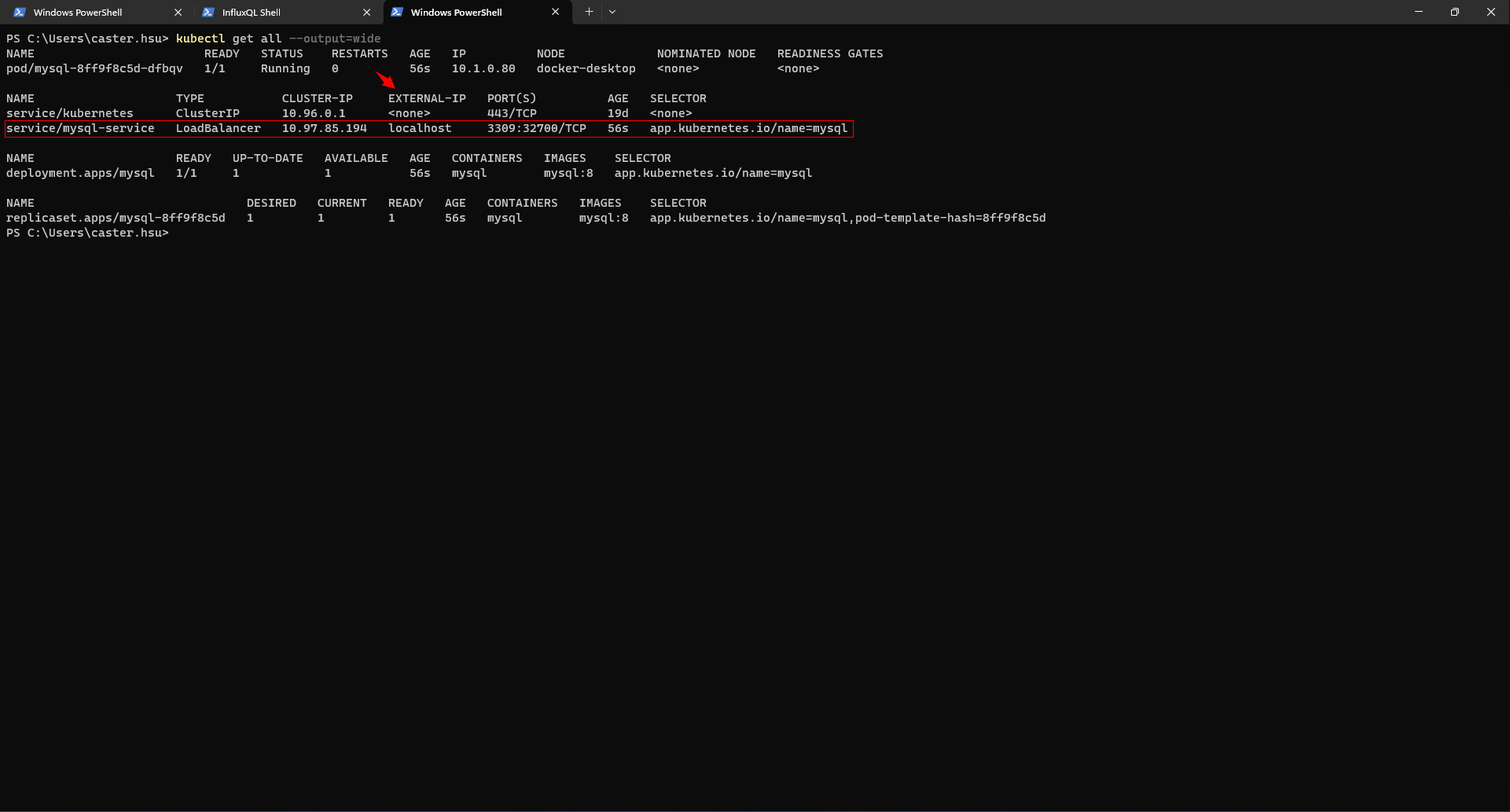Click the pod/mysql-8ff9f8c5d-dfbqv pod name
Screen dimensions: 1510x812
click(x=94, y=68)
